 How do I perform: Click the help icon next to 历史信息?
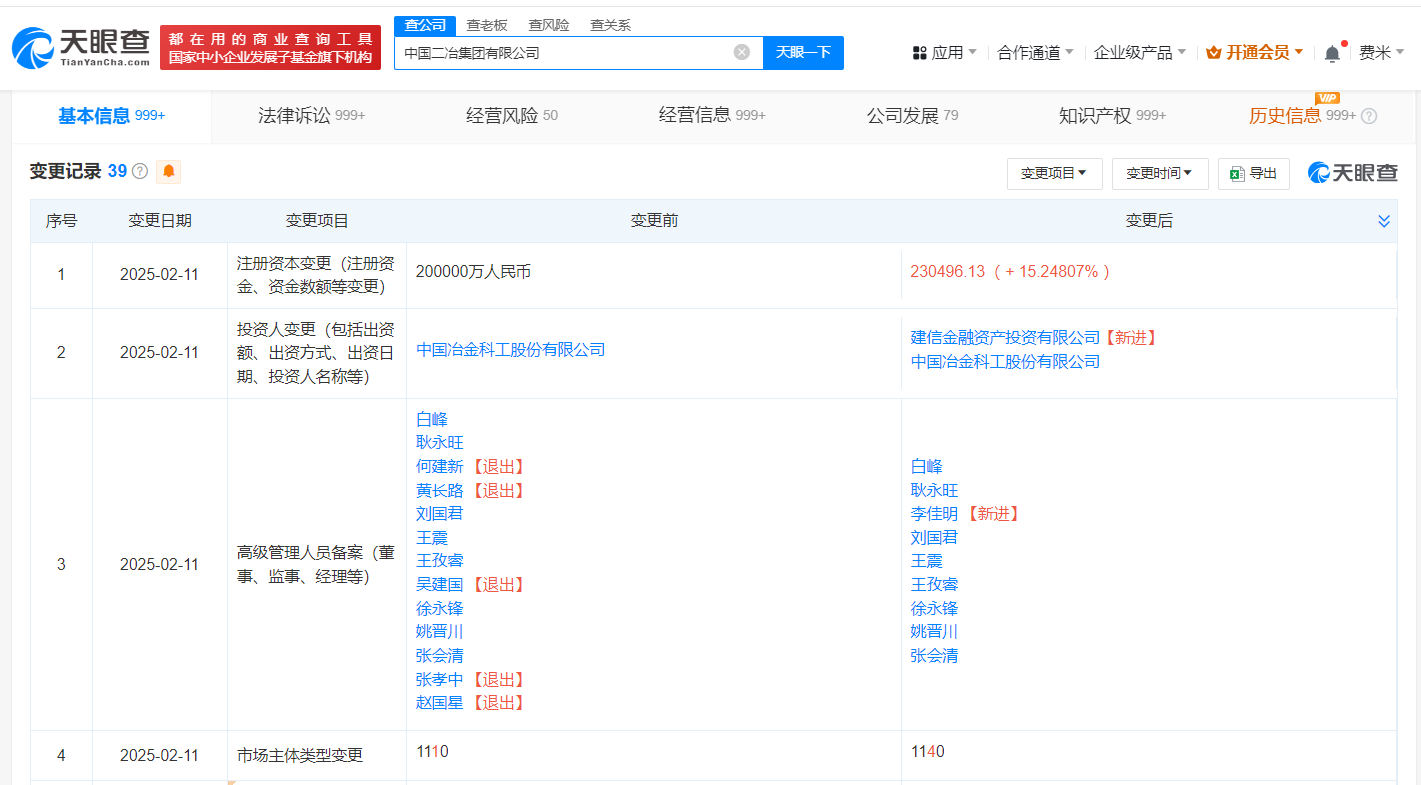1369,116
